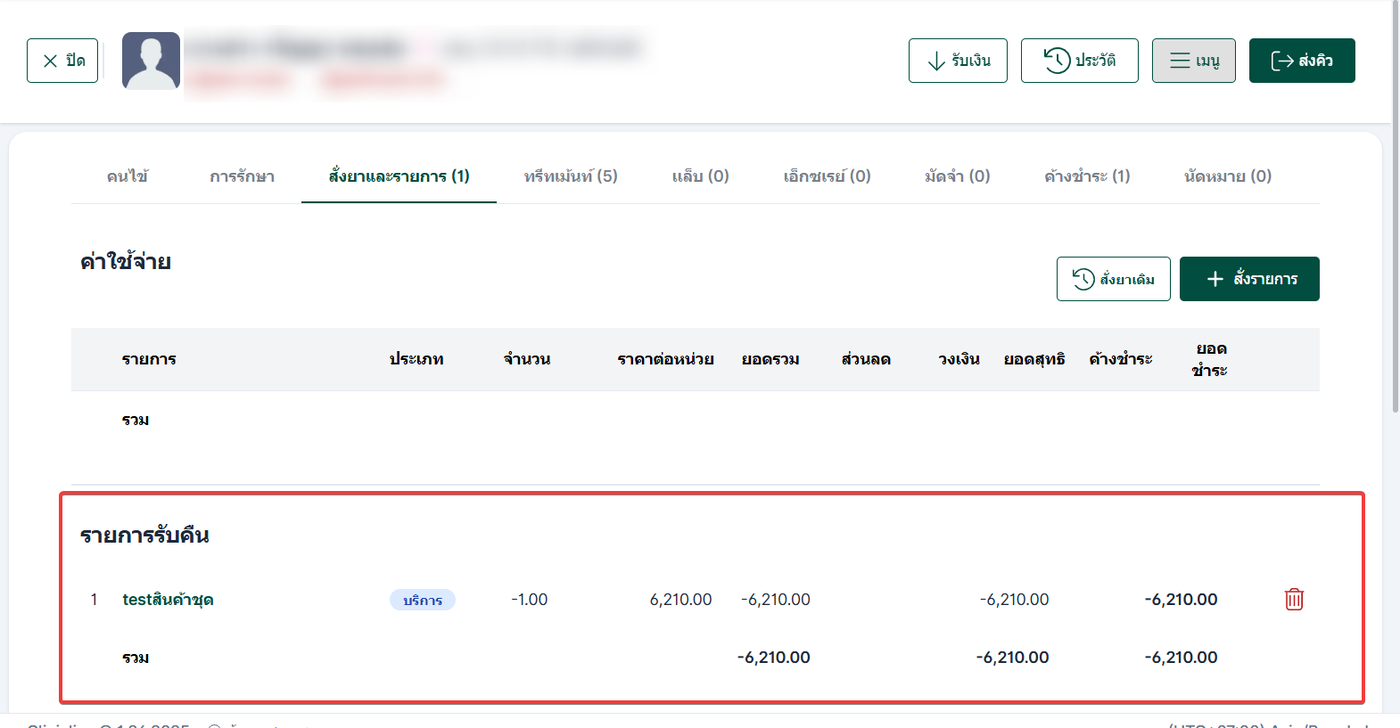Viewport: 1400px width, 728px height.
Task: Select the สั่งยาและรายการ (1) tab
Action: point(399,176)
